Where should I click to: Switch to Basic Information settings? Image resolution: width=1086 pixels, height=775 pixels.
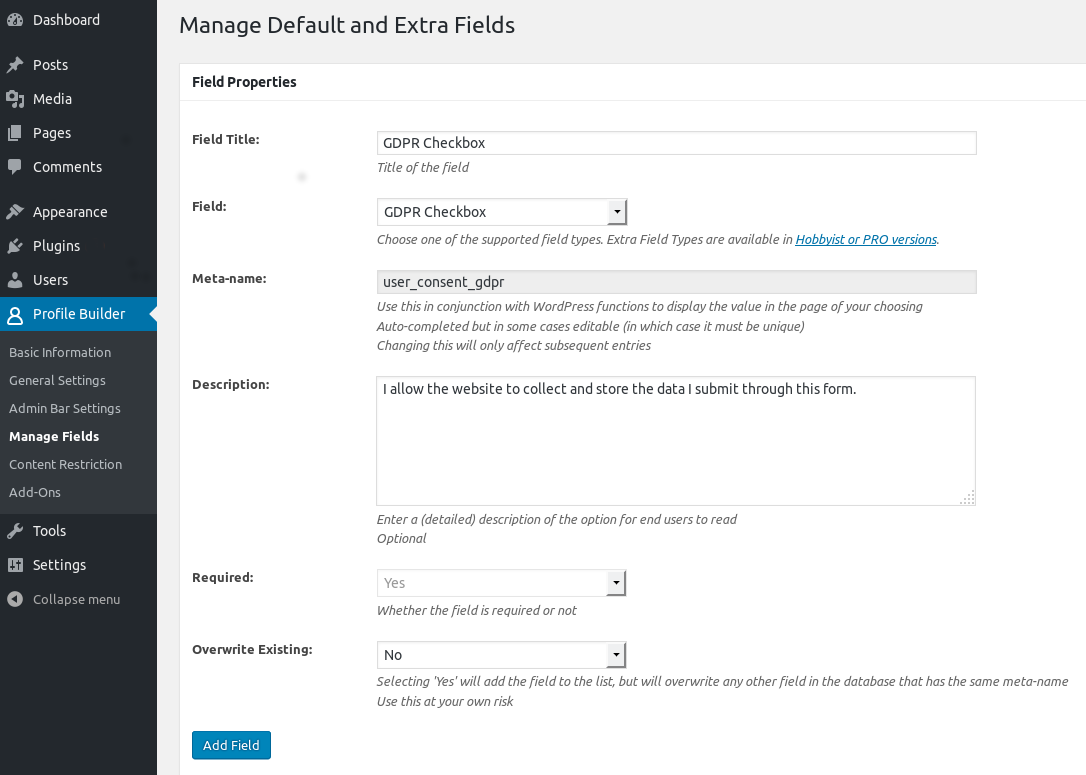[x=60, y=352]
